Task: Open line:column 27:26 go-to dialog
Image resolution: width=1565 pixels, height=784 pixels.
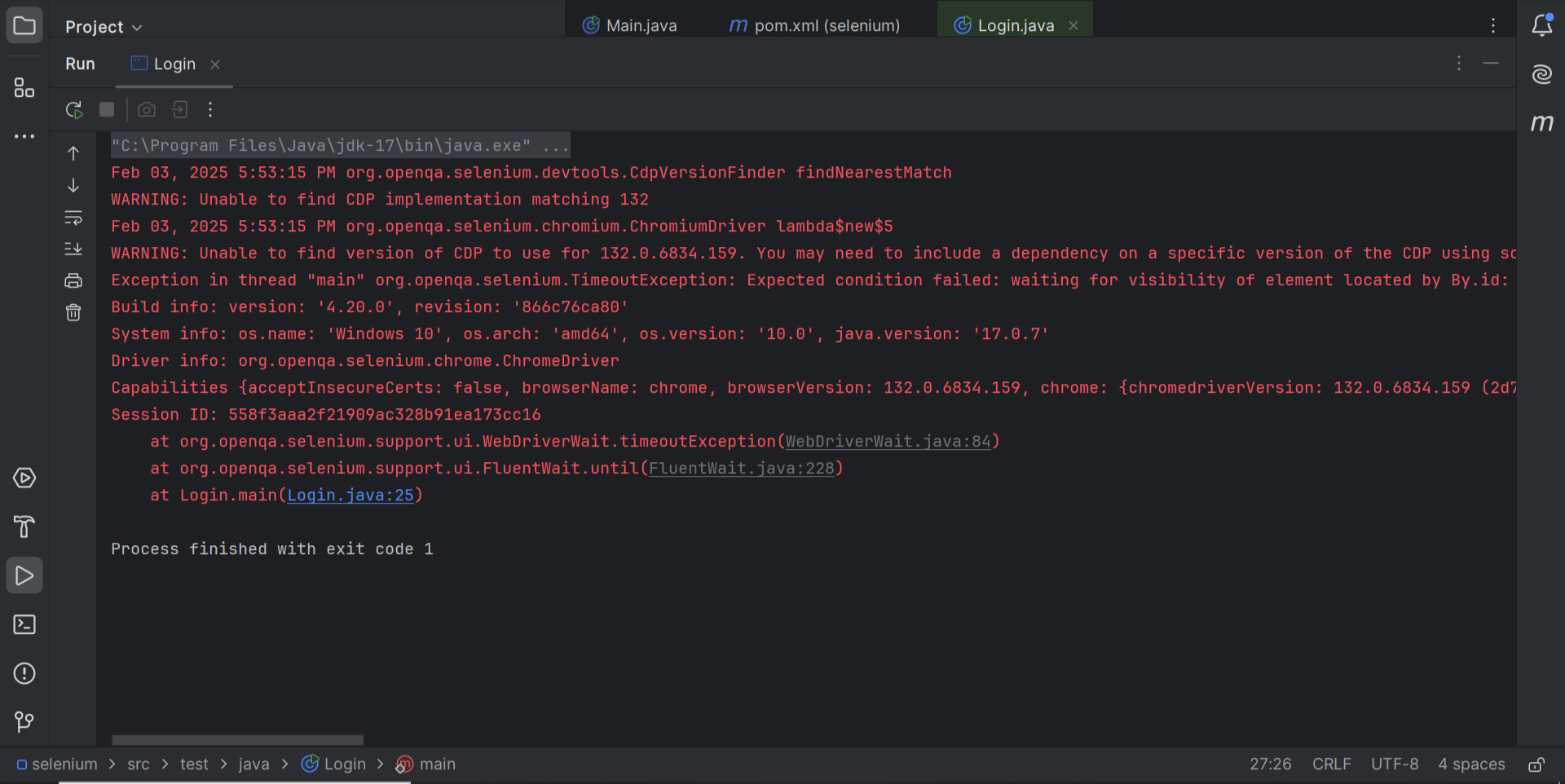Action: [x=1271, y=764]
